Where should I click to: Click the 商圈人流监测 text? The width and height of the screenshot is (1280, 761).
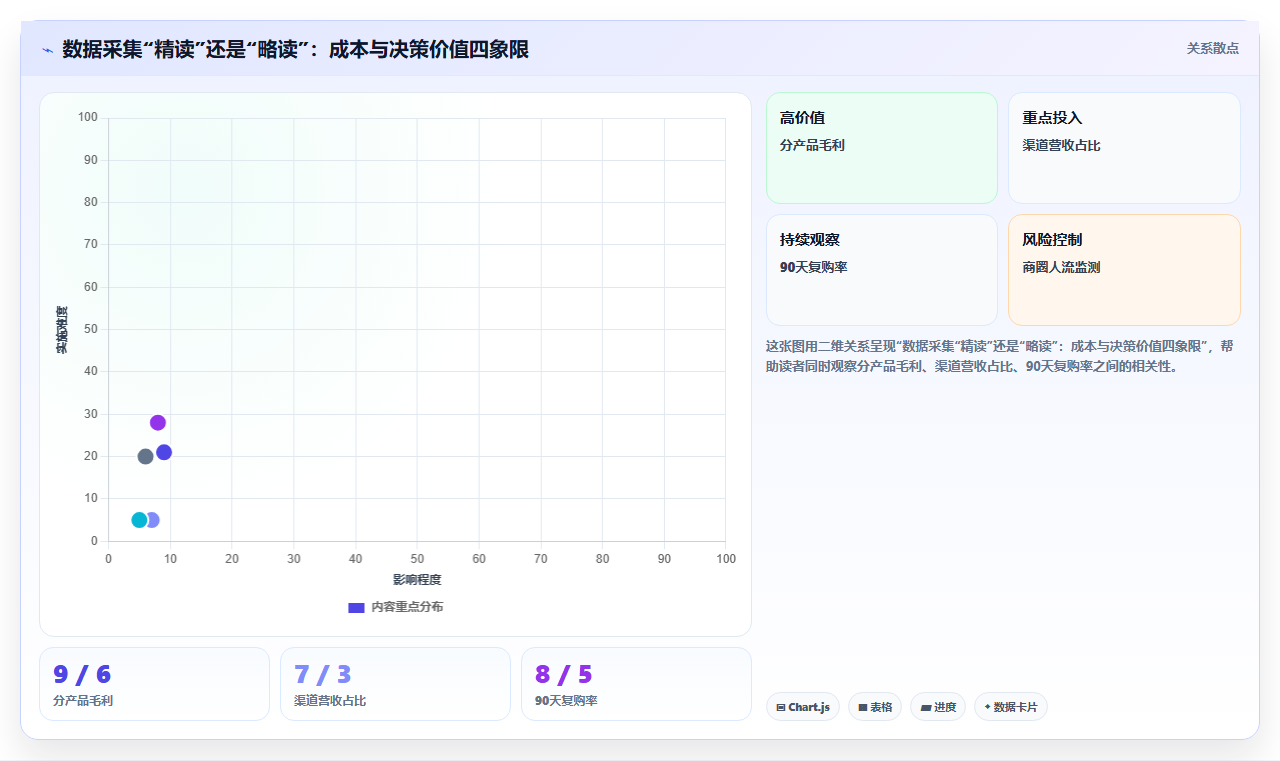(1061, 267)
